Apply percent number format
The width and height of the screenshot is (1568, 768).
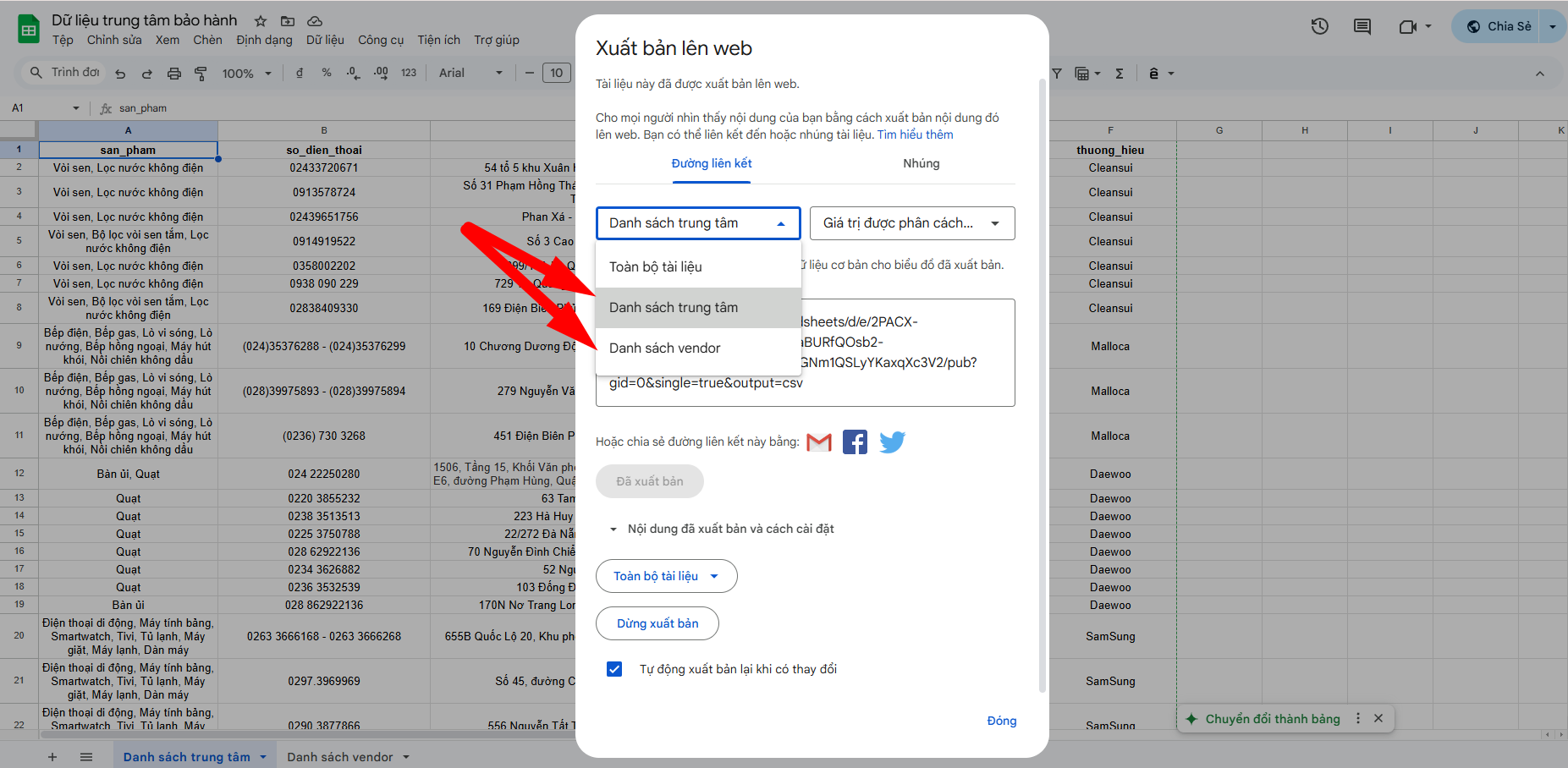click(327, 74)
